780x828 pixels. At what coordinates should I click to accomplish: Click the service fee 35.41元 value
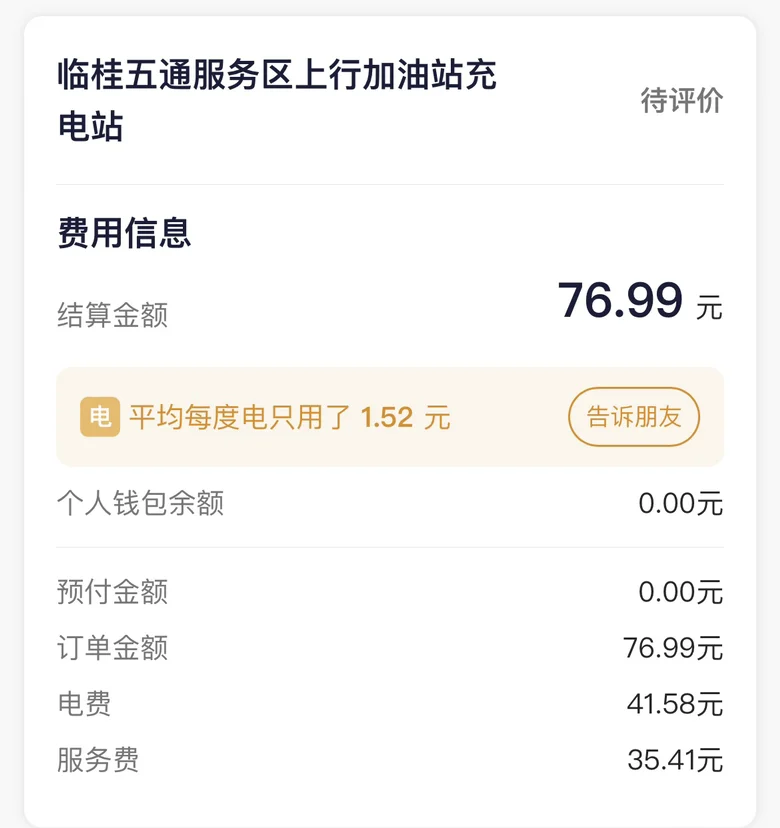point(675,760)
